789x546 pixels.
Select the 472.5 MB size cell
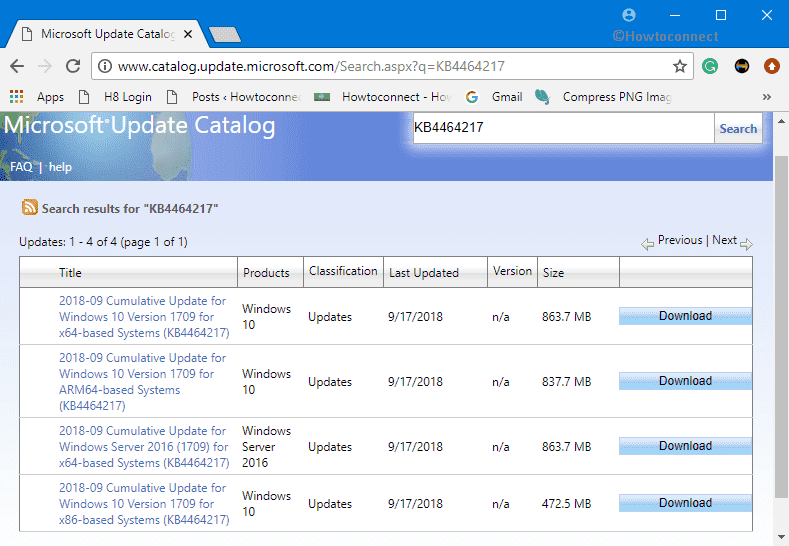[567, 503]
